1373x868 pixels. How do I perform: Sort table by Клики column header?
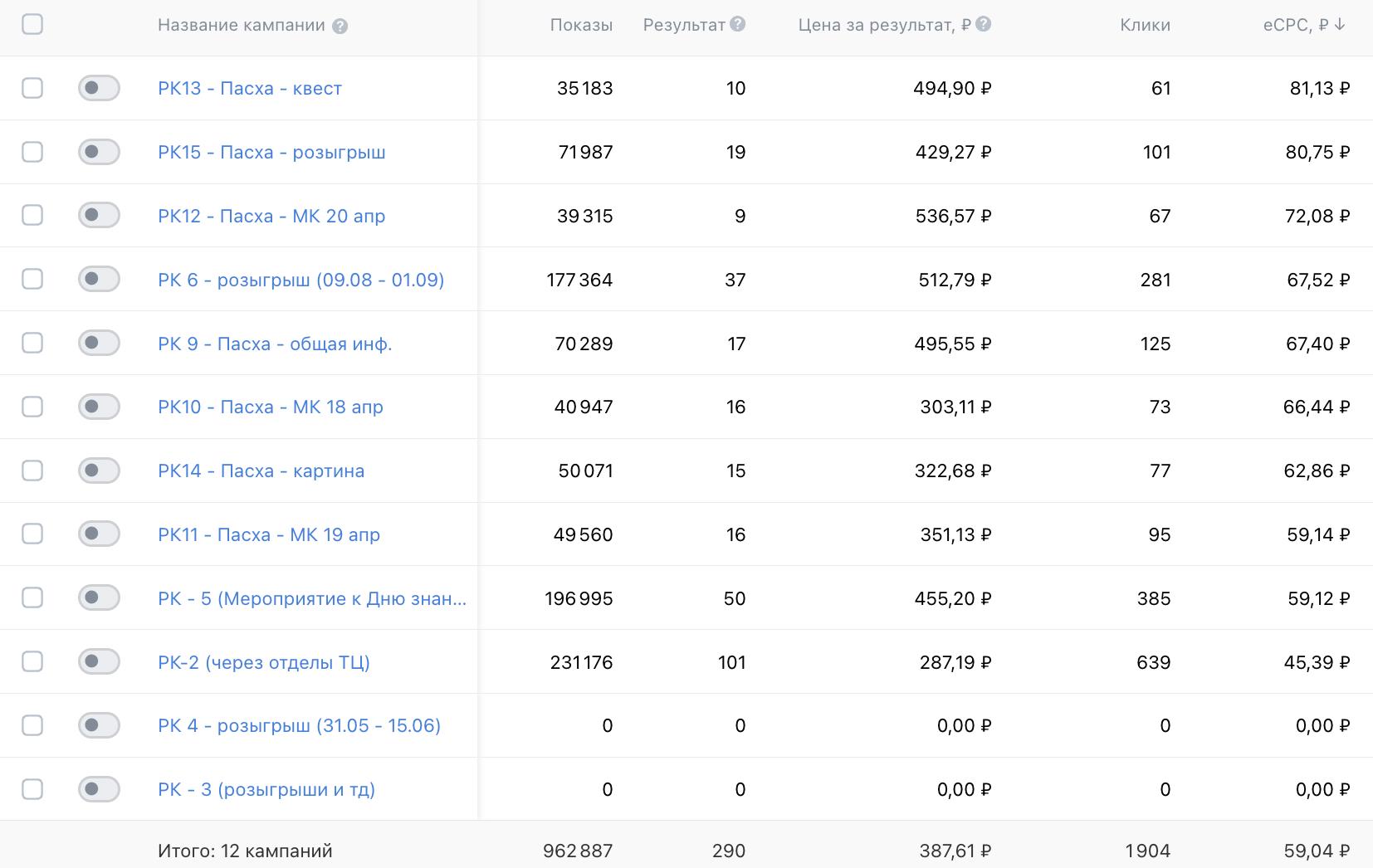1145,25
